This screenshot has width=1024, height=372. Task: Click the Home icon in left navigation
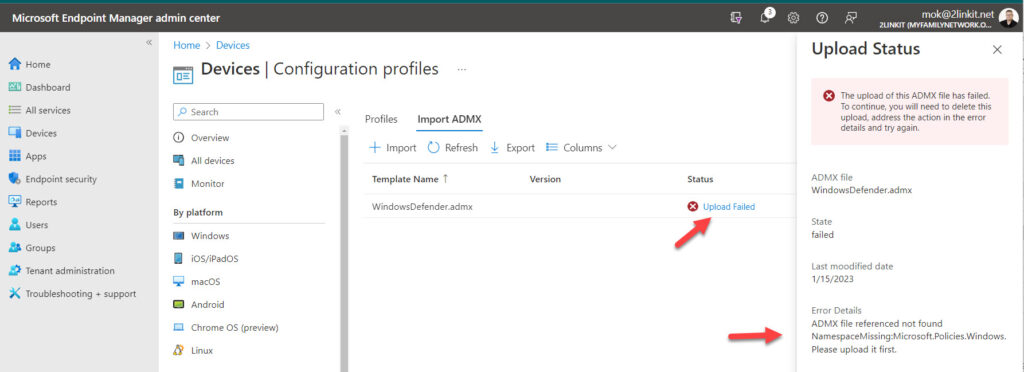(x=14, y=64)
